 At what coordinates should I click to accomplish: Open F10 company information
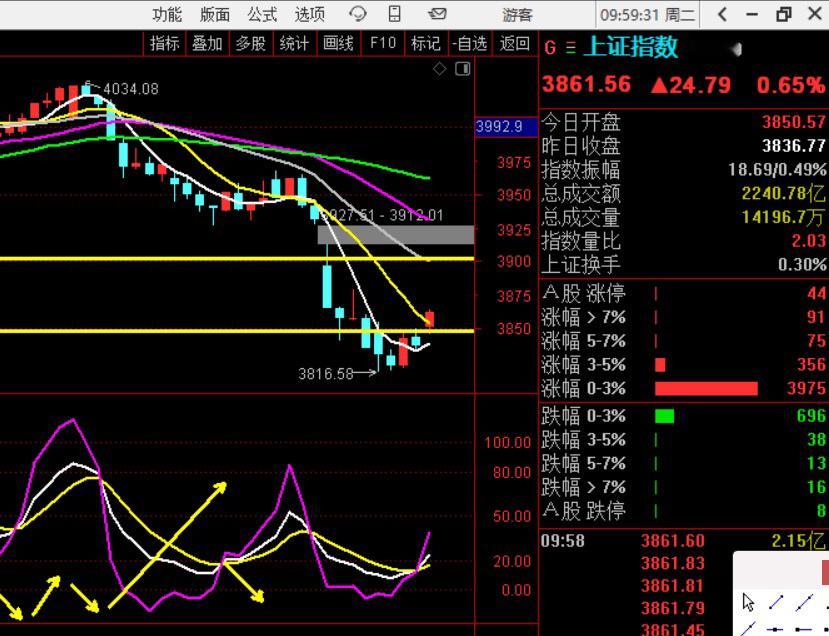point(383,43)
